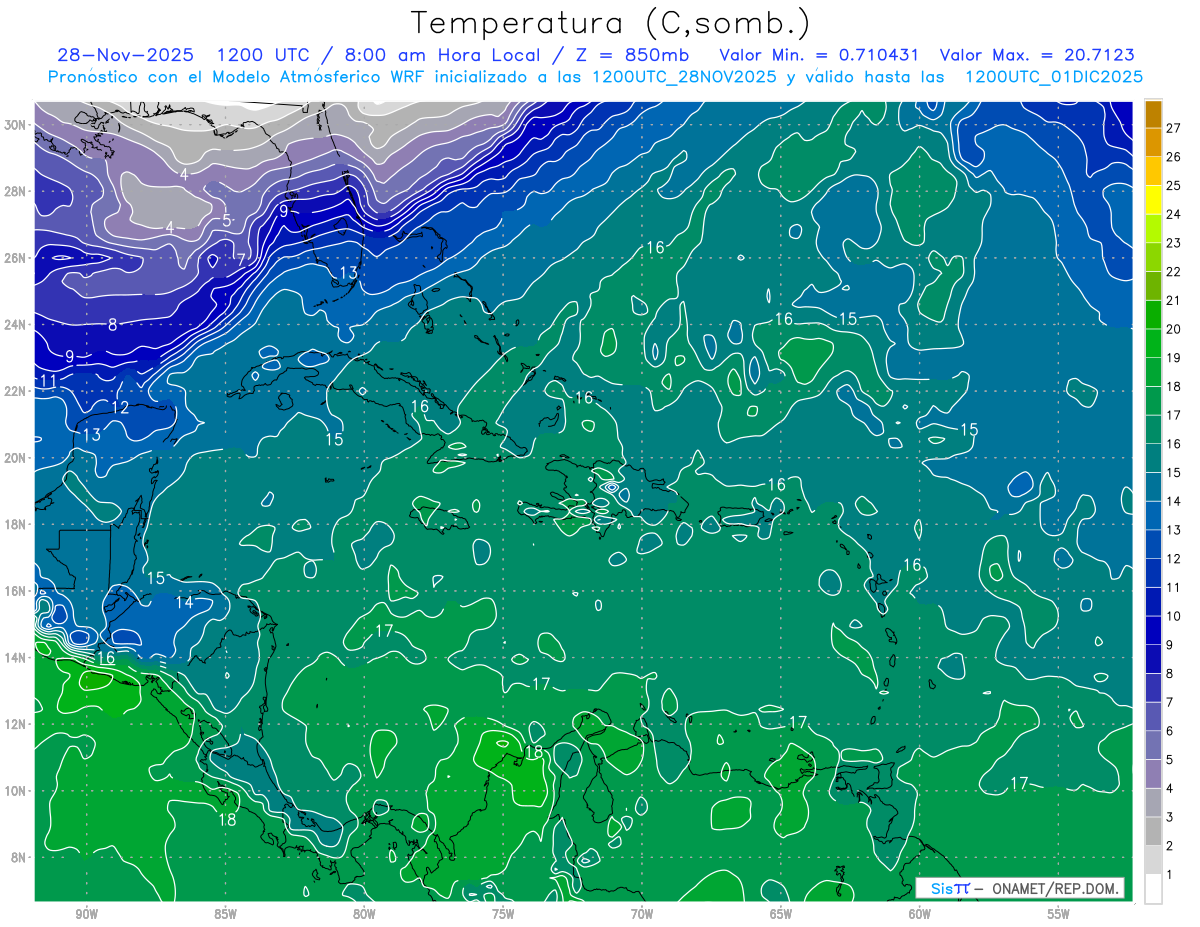The width and height of the screenshot is (1200, 927).
Task: Click the white contour label 8 on the map
Action: tap(113, 324)
